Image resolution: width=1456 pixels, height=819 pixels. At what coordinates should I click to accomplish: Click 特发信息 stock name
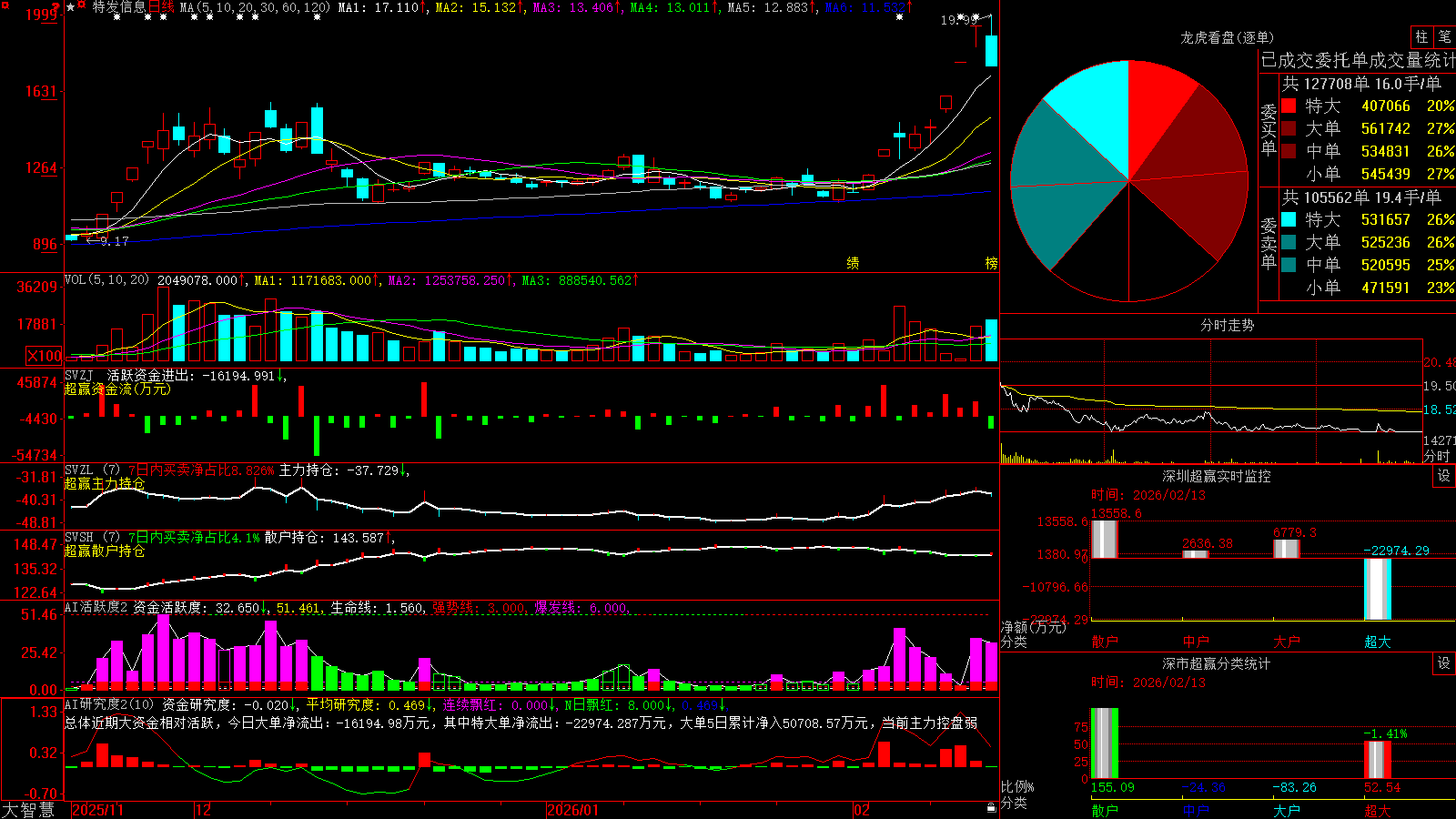(x=119, y=7)
